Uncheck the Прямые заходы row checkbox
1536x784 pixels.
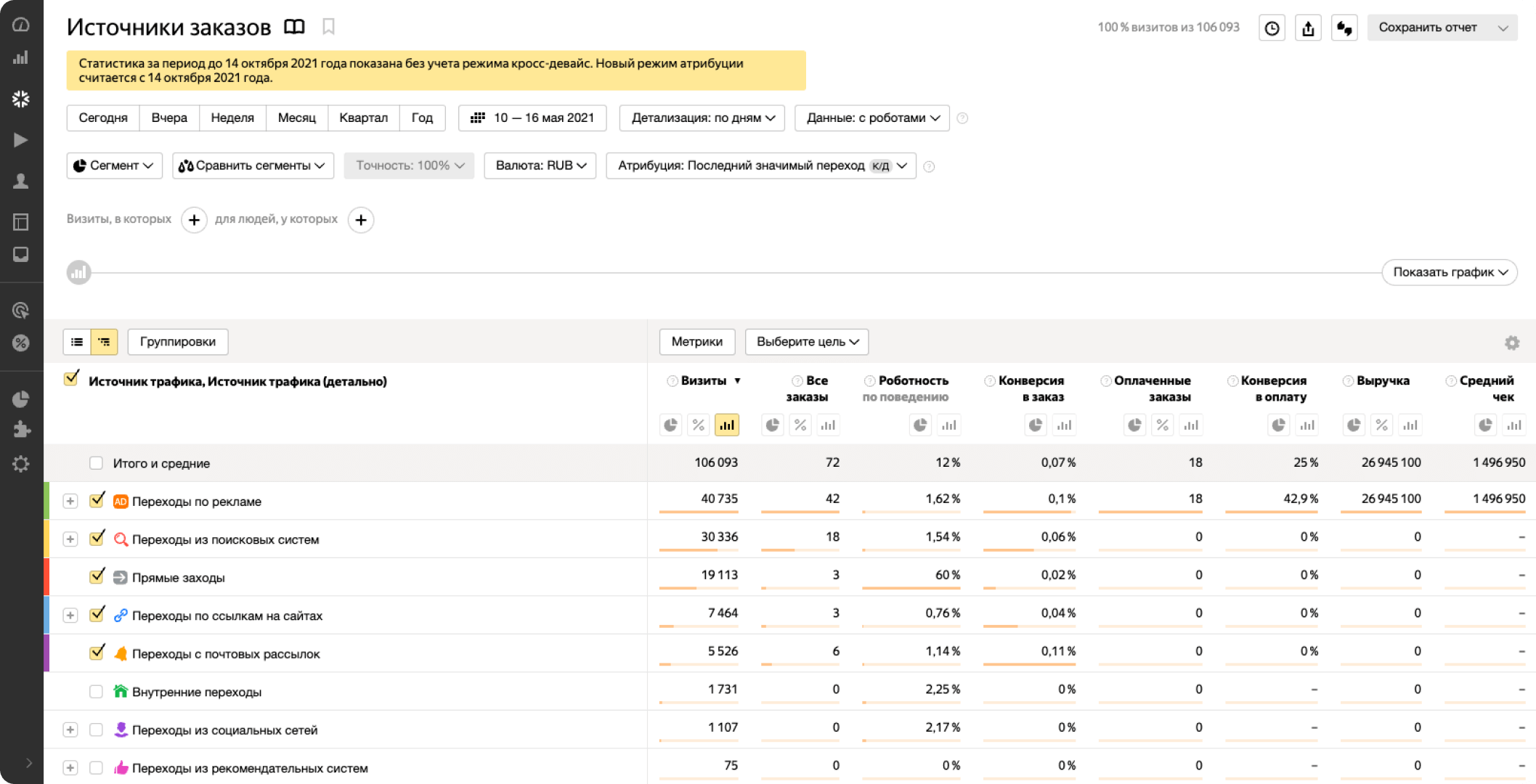click(x=97, y=577)
